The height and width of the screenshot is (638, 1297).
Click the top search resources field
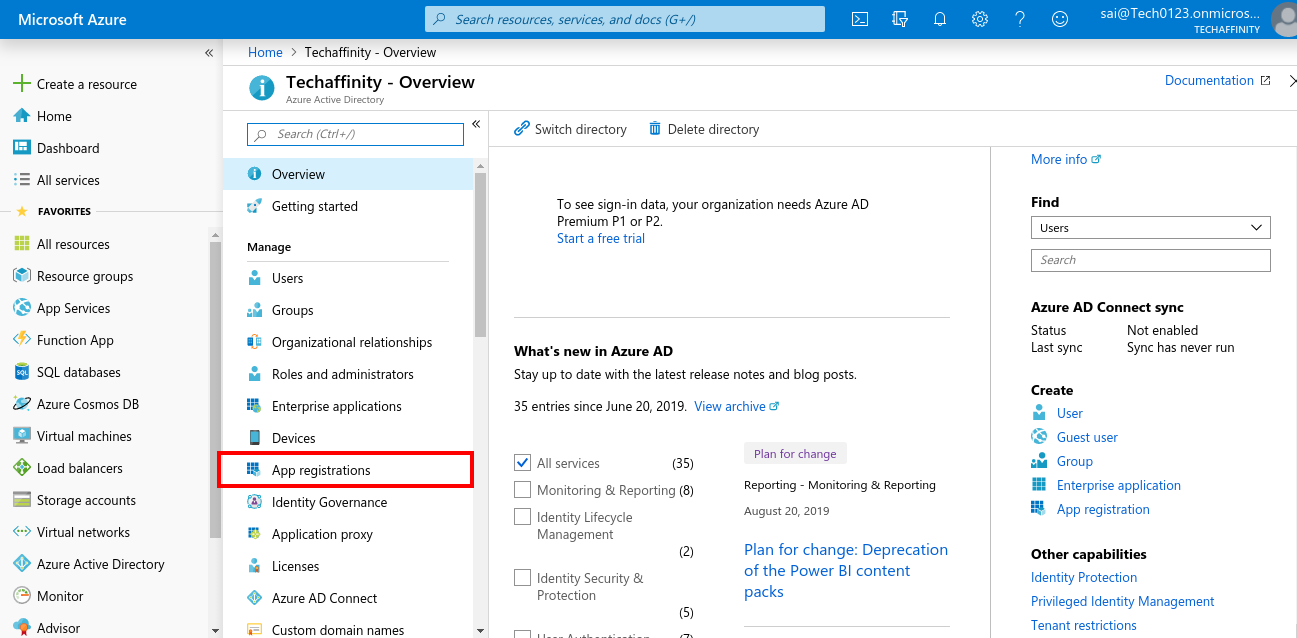pyautogui.click(x=625, y=19)
